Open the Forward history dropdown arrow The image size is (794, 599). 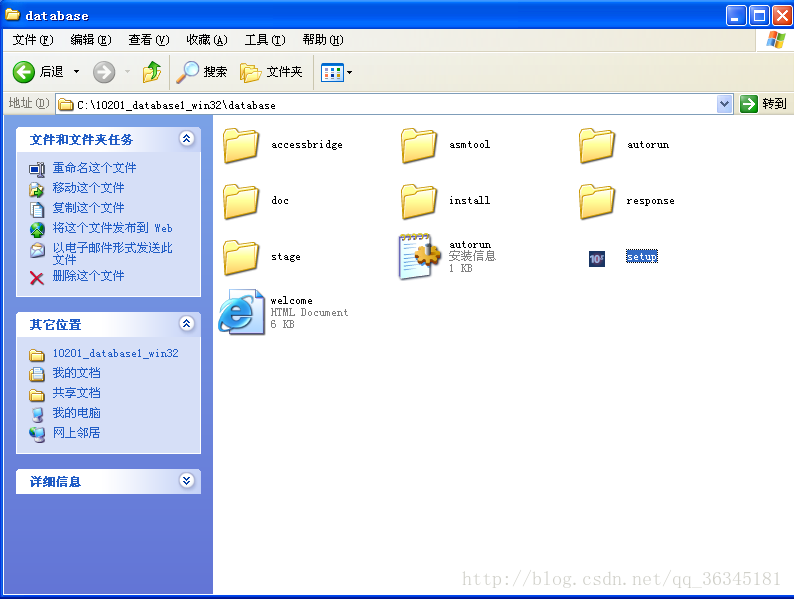[x=128, y=72]
